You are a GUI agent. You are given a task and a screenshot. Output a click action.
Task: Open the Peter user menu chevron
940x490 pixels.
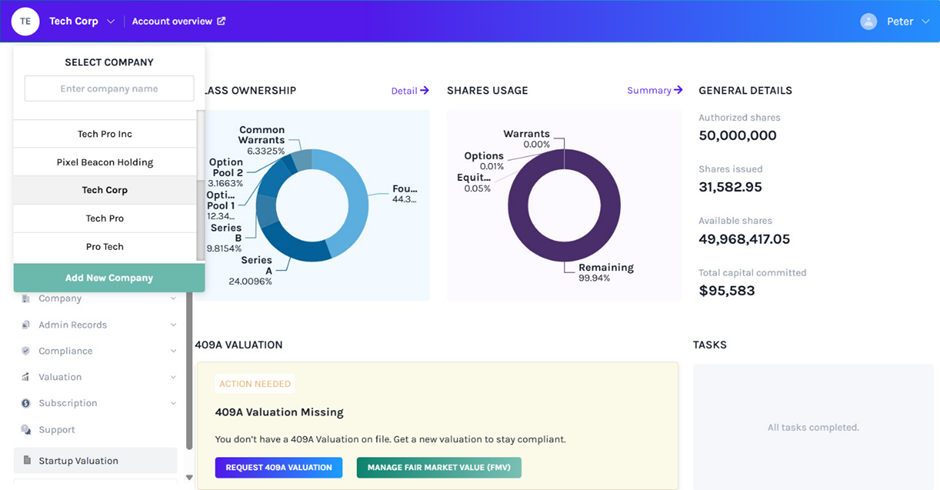coord(924,22)
